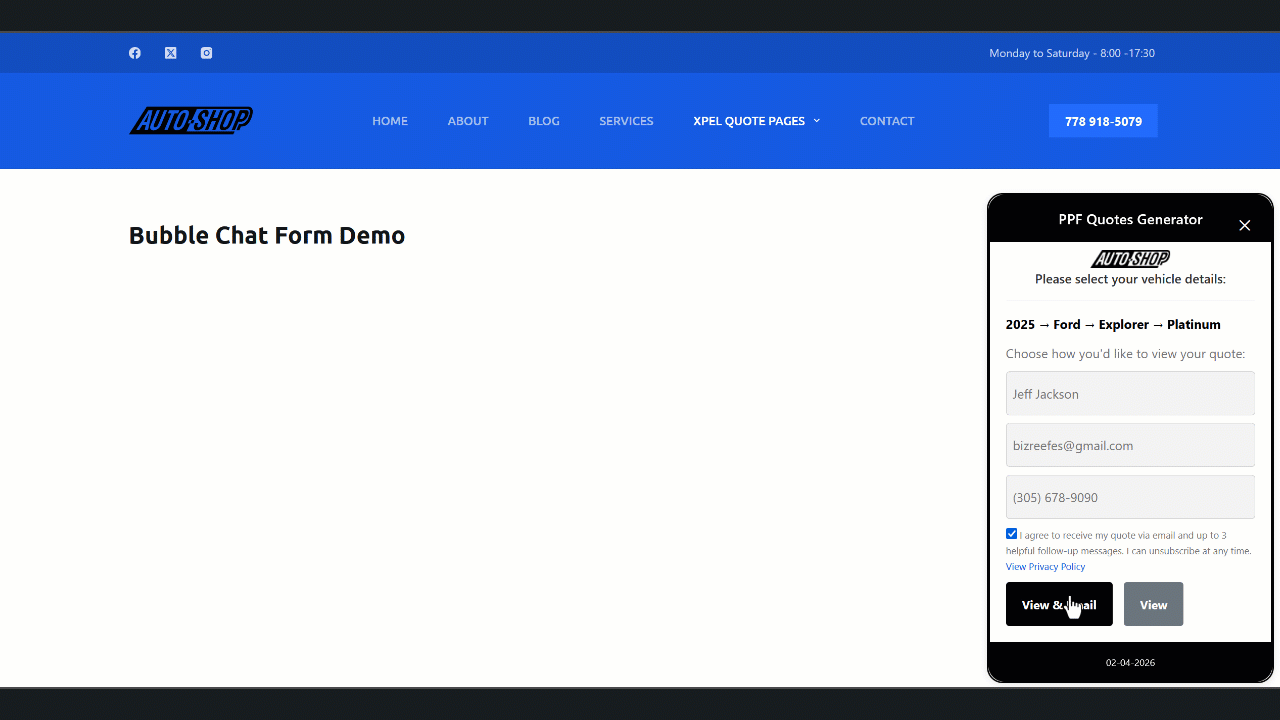Click the Auto Shop logo in chat widget

click(x=1130, y=259)
